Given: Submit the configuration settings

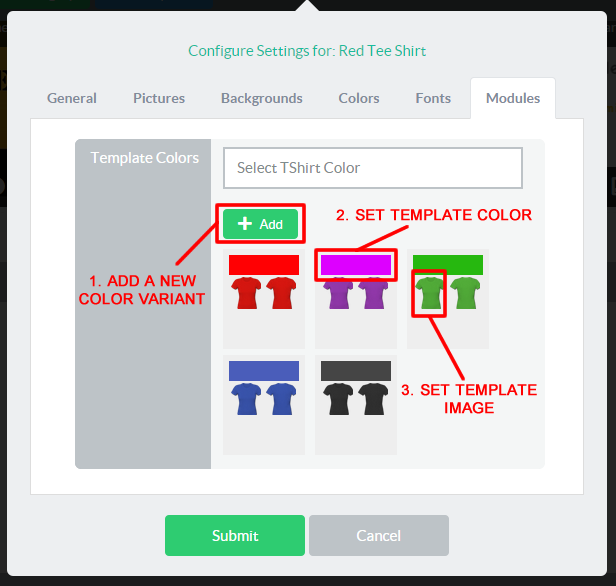Looking at the screenshot, I should tap(235, 535).
